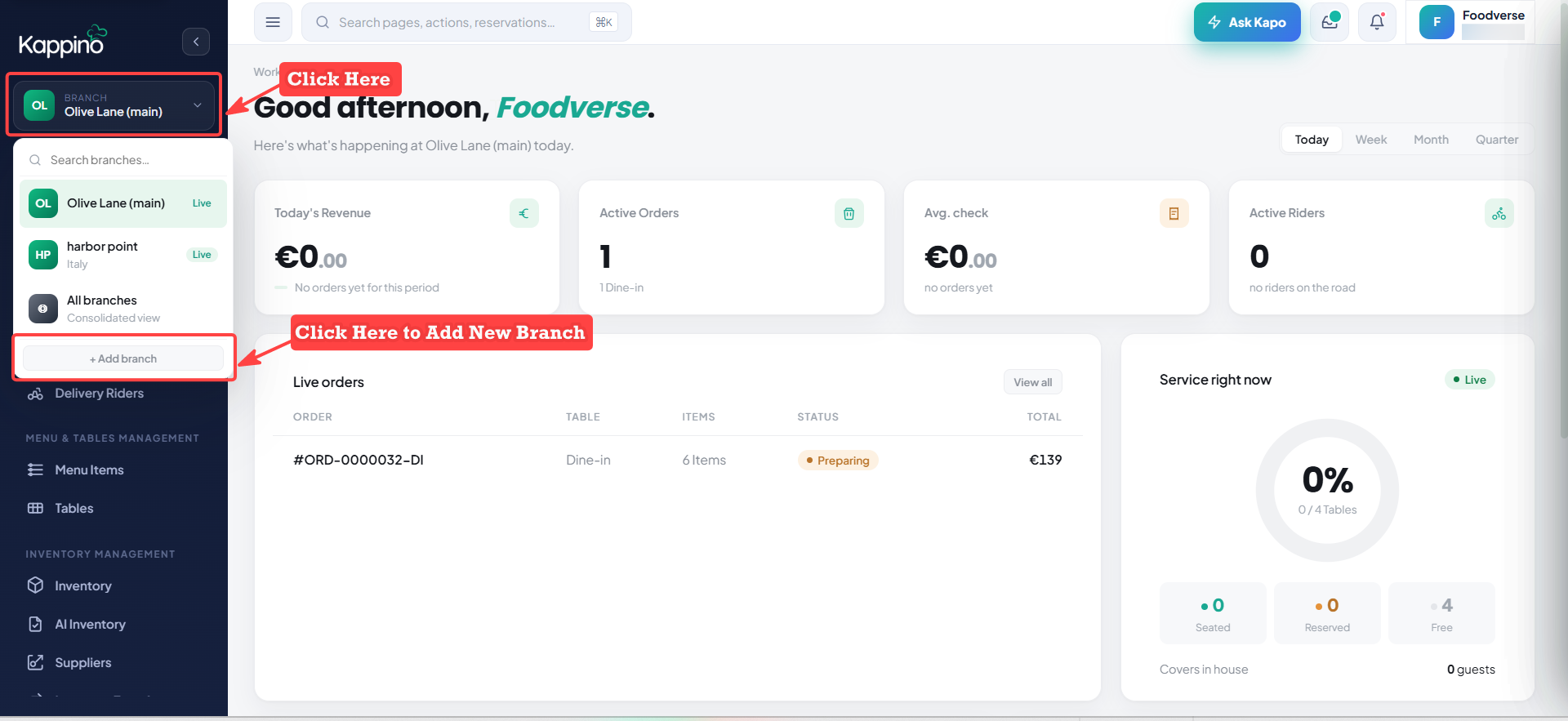Click the Today's Revenue card
Screen dimensions: 1568x721
(x=407, y=247)
